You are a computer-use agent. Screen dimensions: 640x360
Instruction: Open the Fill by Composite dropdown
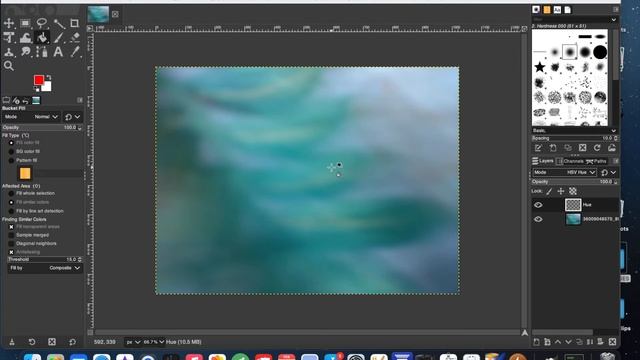(x=45, y=268)
